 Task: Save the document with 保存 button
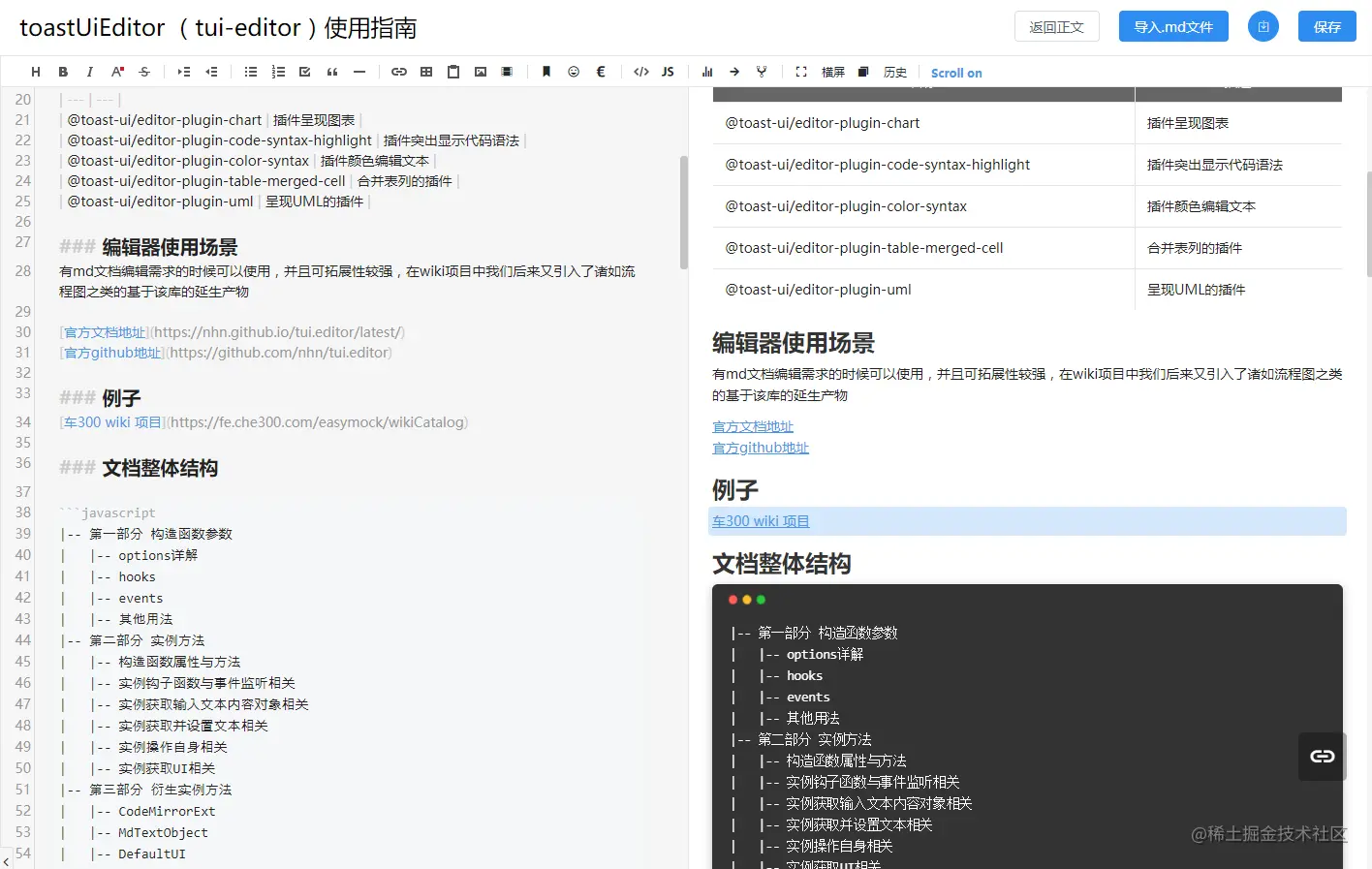(1327, 26)
